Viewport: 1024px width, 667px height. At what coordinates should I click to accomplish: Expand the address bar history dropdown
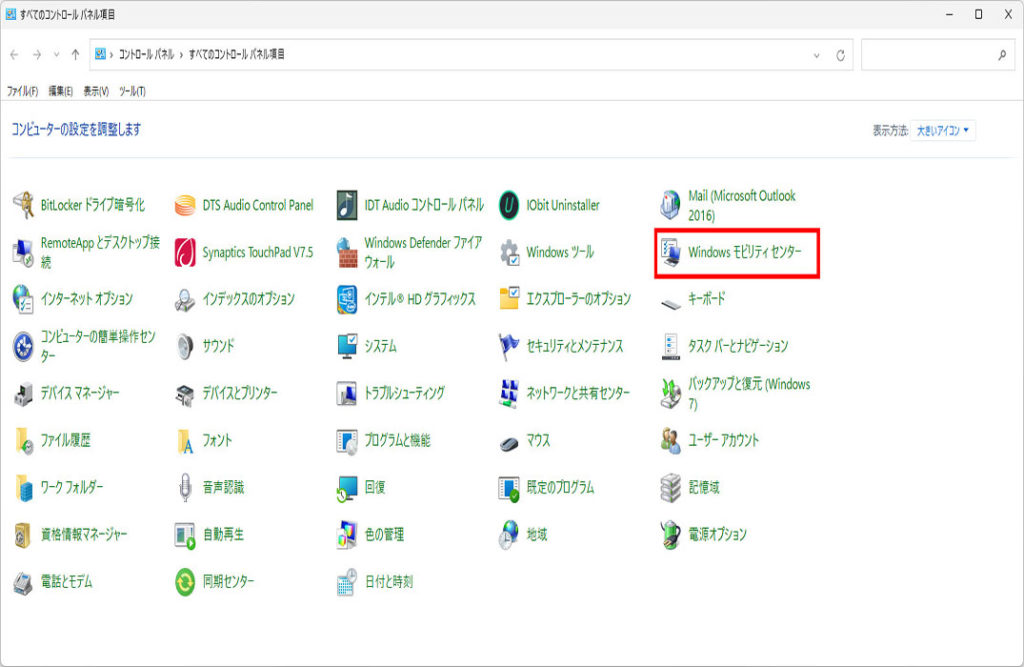point(816,55)
